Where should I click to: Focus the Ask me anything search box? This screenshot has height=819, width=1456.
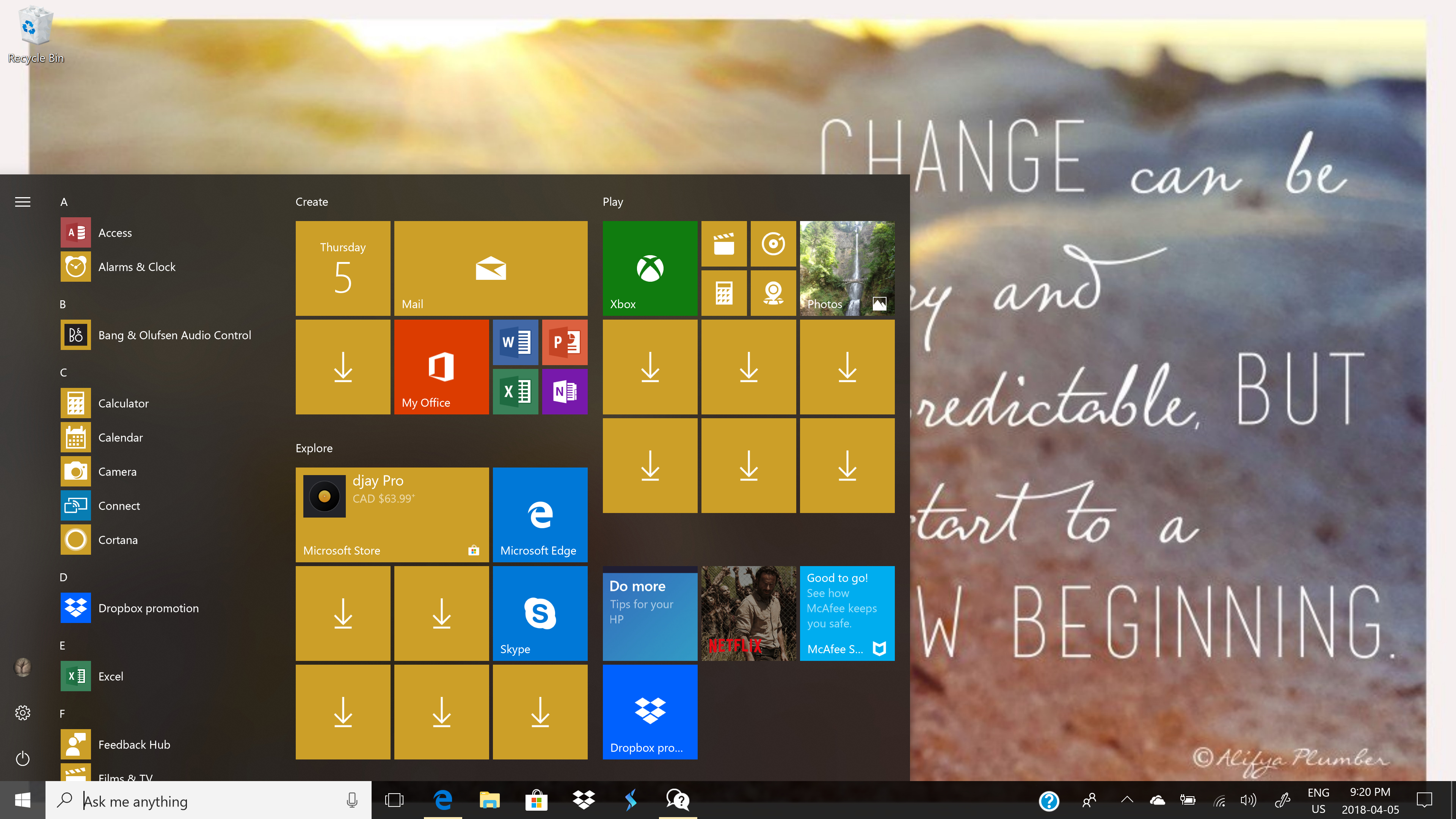[208, 800]
